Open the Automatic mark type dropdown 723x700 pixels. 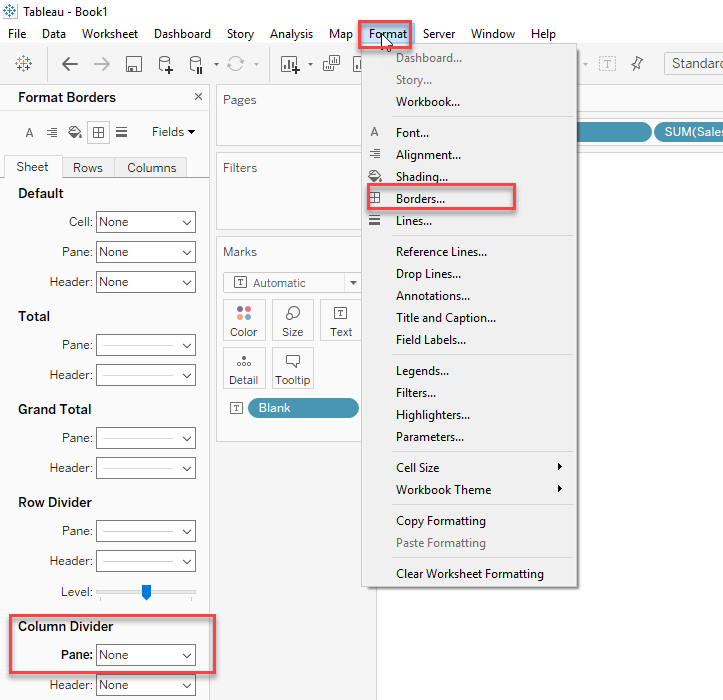point(291,283)
